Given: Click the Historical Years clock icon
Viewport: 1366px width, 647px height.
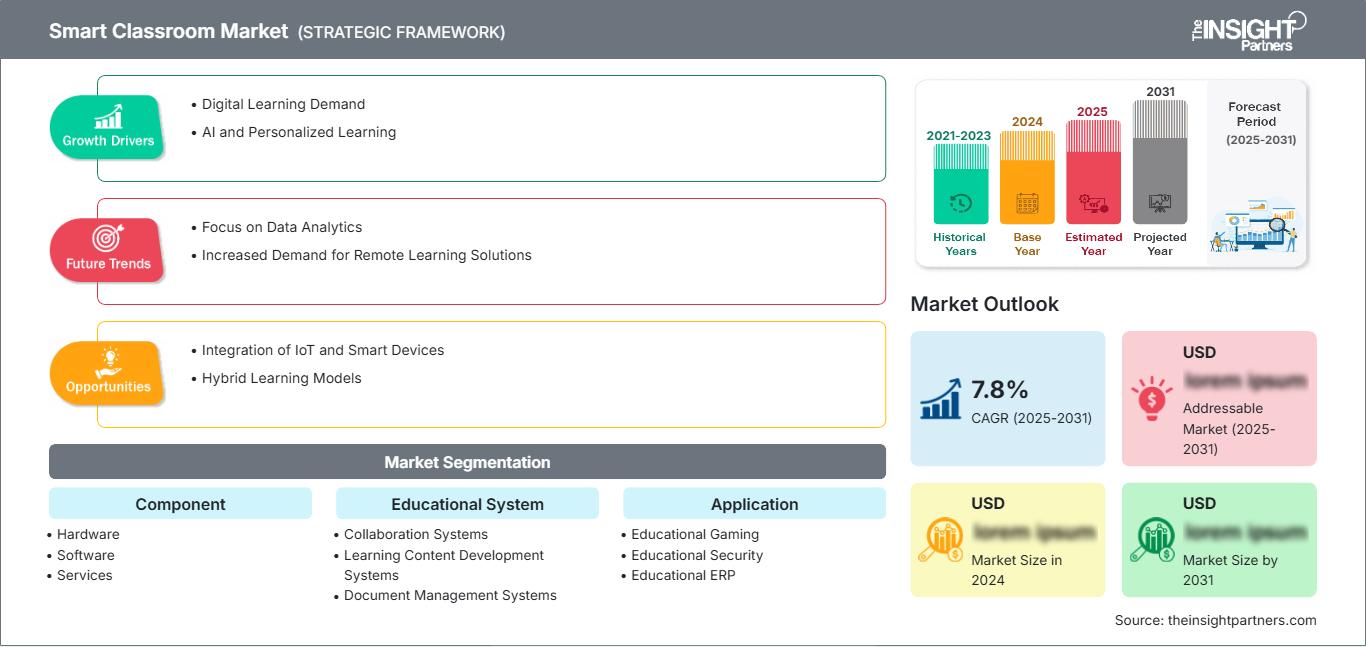Looking at the screenshot, I should click(960, 203).
